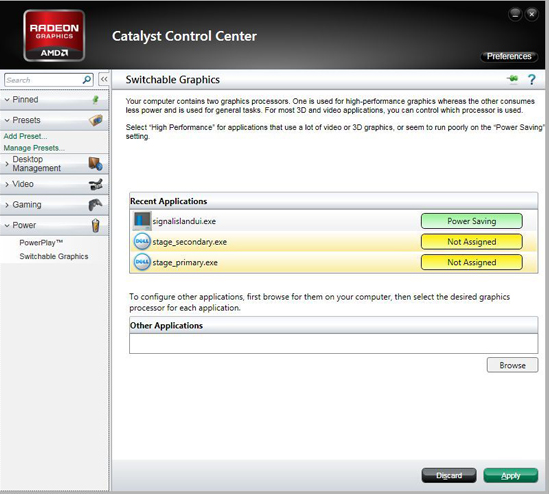Select the stage_primary.exe file name

[x=185, y=263]
